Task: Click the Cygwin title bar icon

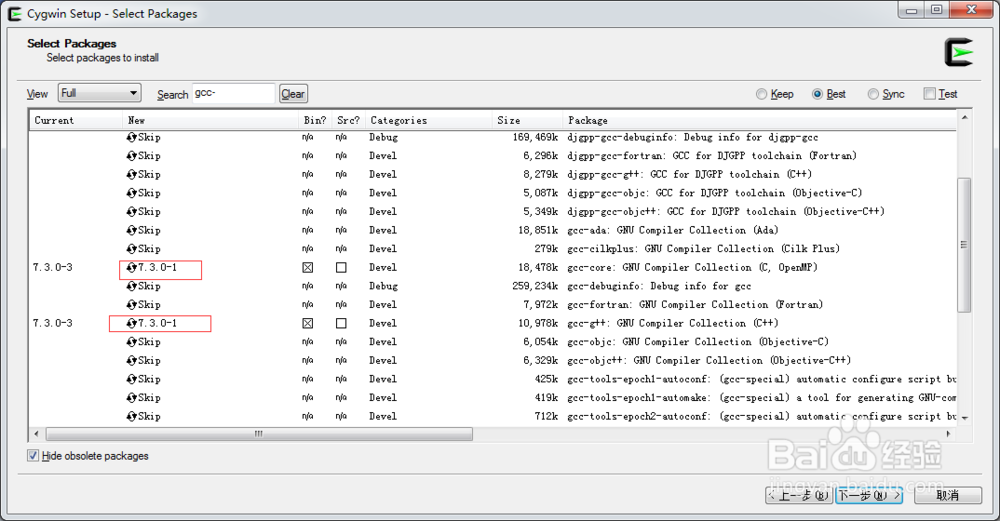Action: pos(15,13)
